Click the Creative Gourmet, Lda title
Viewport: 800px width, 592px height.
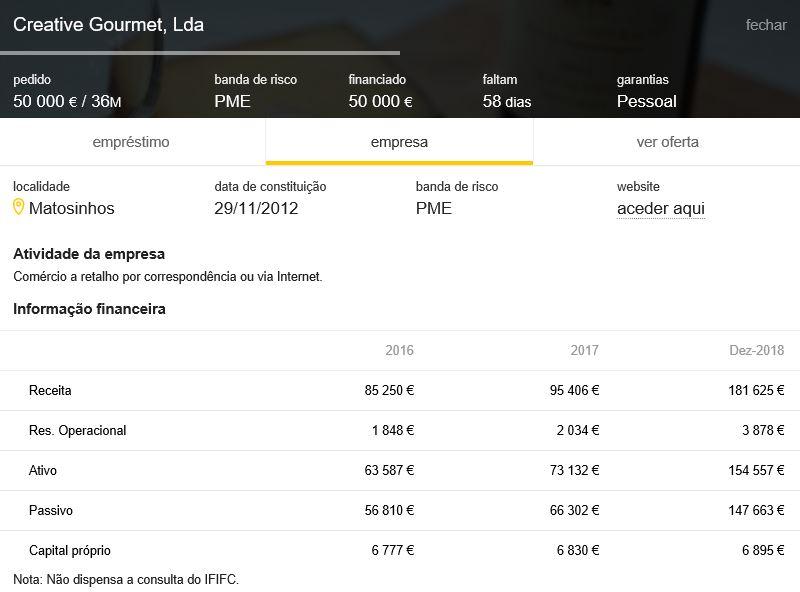[x=108, y=25]
